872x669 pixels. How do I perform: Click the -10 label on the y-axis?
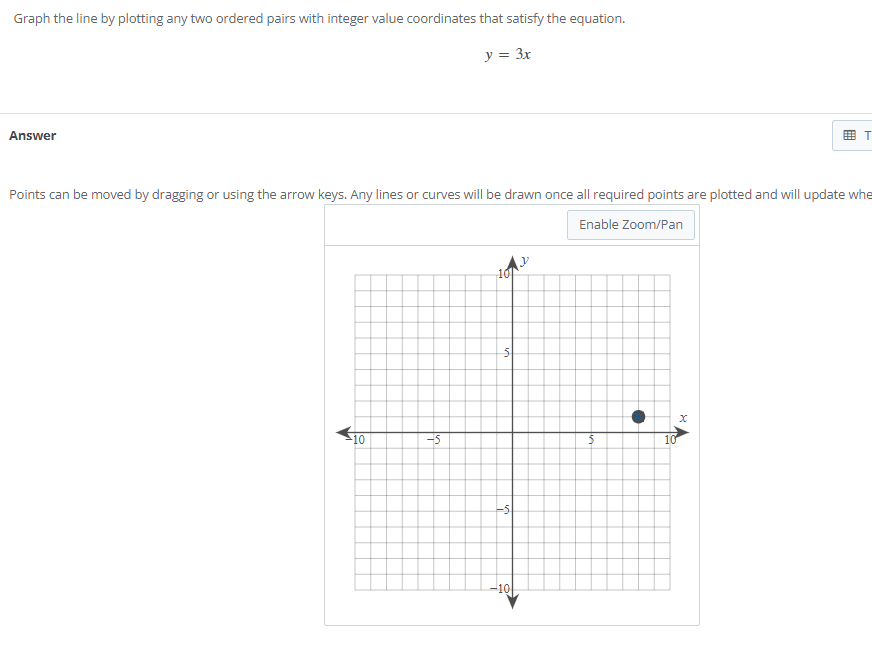coord(498,586)
